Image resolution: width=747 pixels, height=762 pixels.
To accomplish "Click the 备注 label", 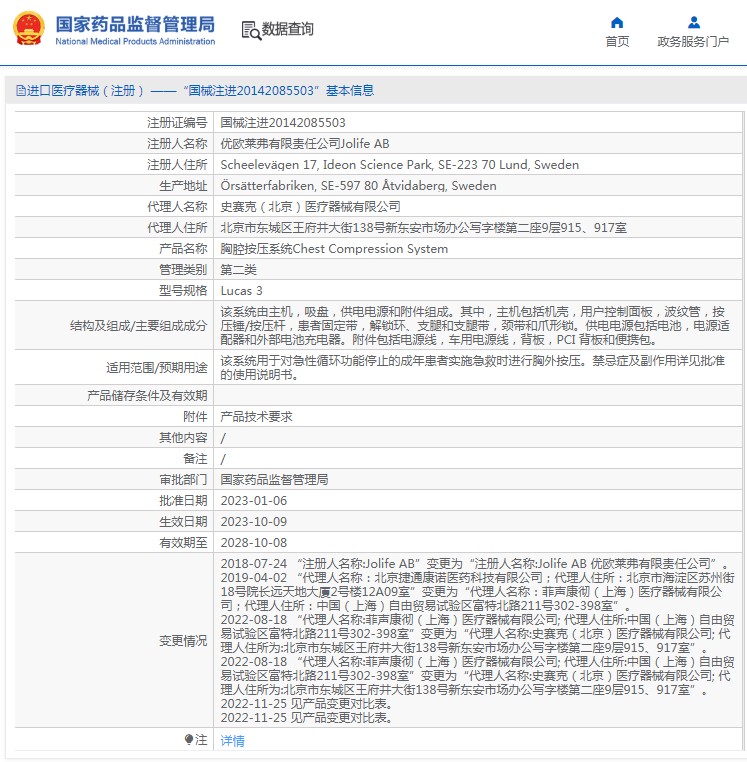I will pyautogui.click(x=195, y=458).
